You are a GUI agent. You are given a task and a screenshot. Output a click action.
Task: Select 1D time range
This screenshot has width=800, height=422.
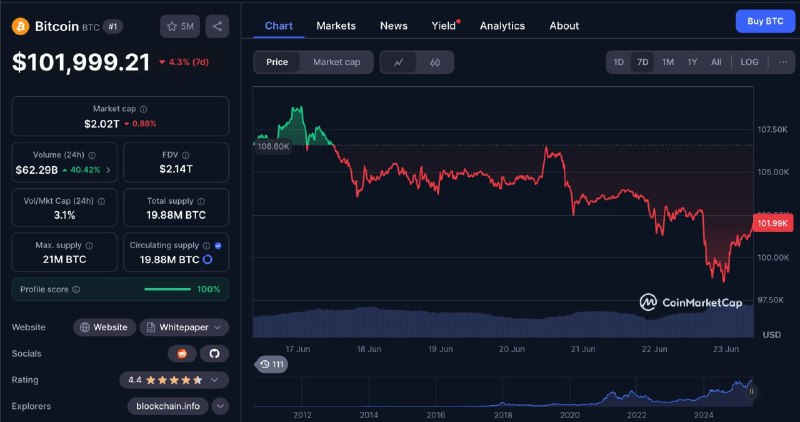pyautogui.click(x=618, y=62)
